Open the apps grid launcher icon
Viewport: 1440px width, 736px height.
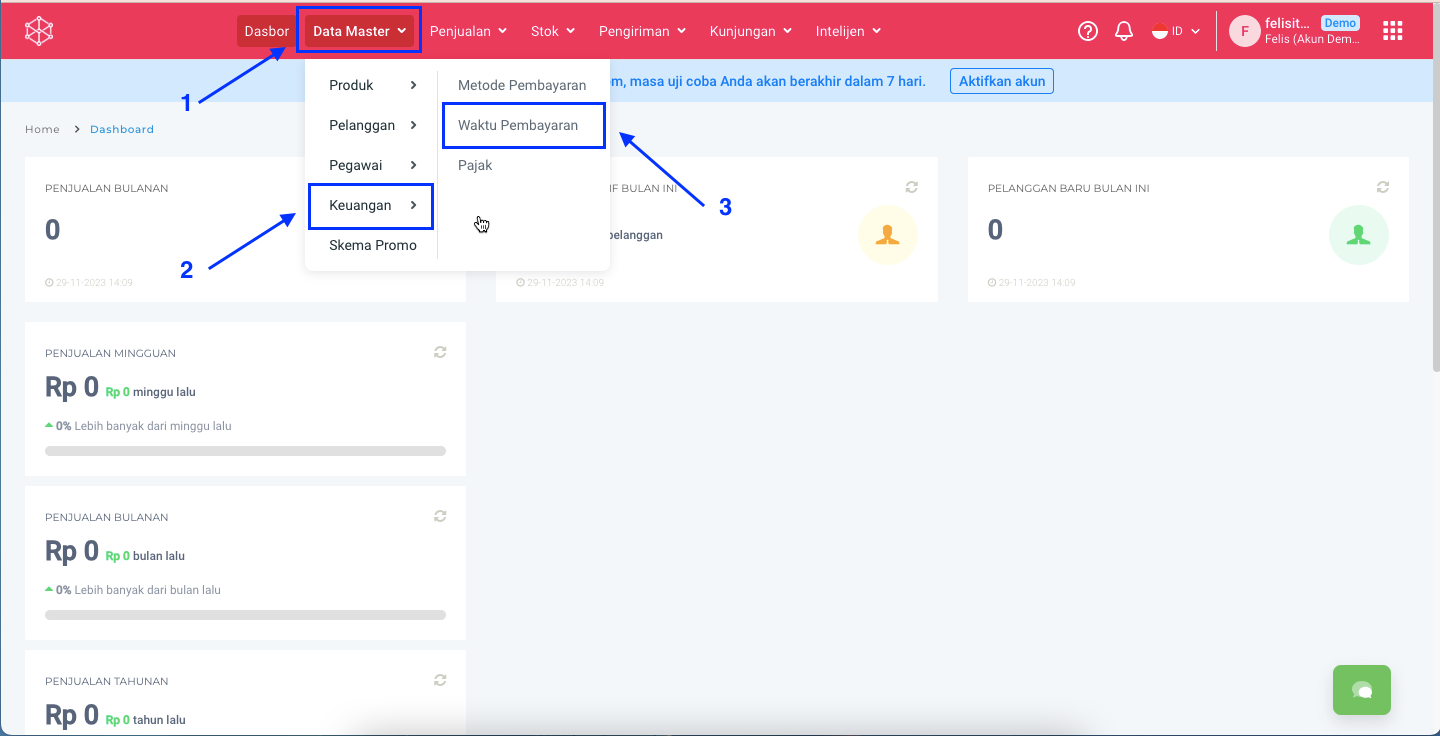pyautogui.click(x=1392, y=31)
